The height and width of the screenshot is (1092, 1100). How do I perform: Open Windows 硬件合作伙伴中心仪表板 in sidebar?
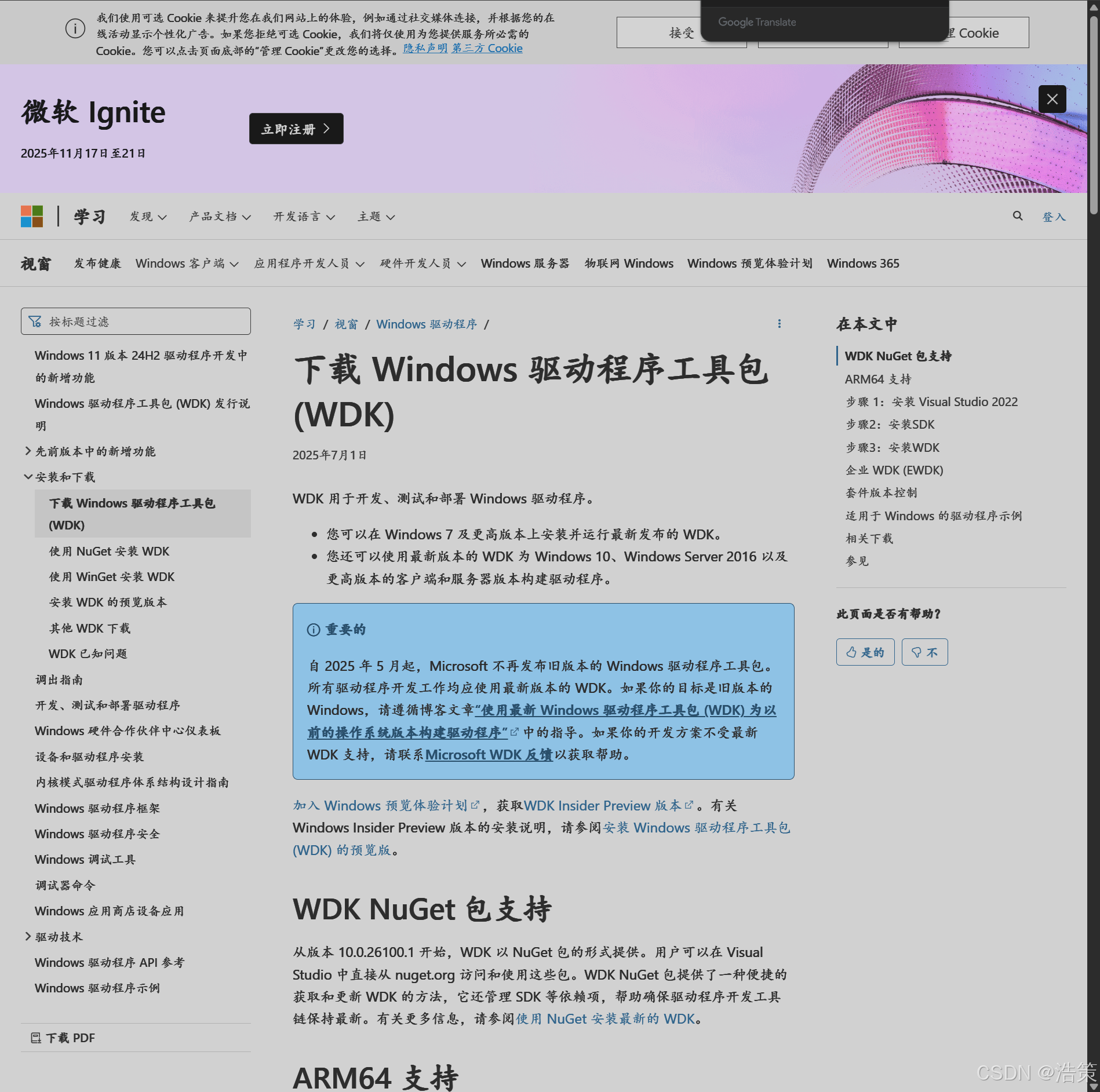[128, 731]
